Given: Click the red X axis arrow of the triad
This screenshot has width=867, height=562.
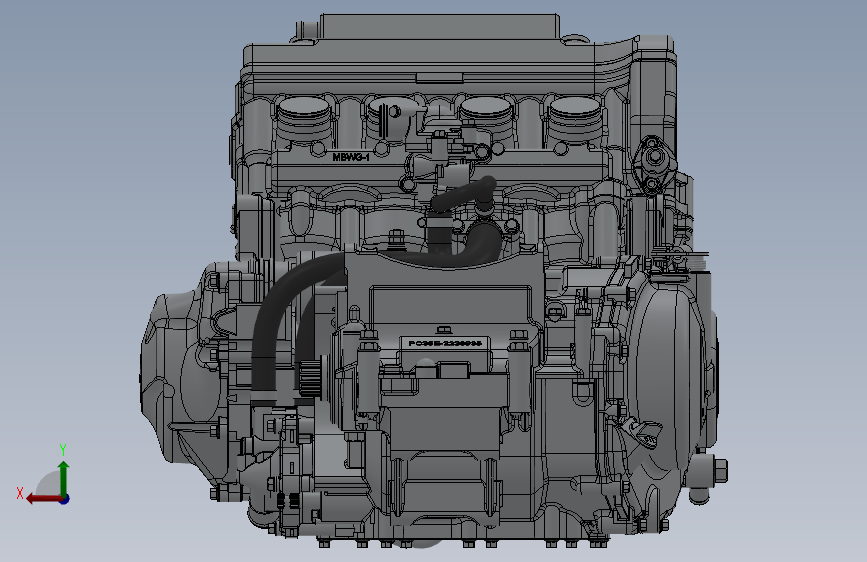Looking at the screenshot, I should [43, 499].
